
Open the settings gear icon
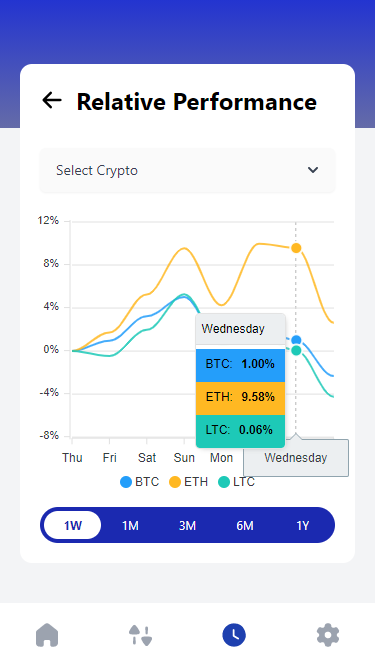tap(328, 635)
